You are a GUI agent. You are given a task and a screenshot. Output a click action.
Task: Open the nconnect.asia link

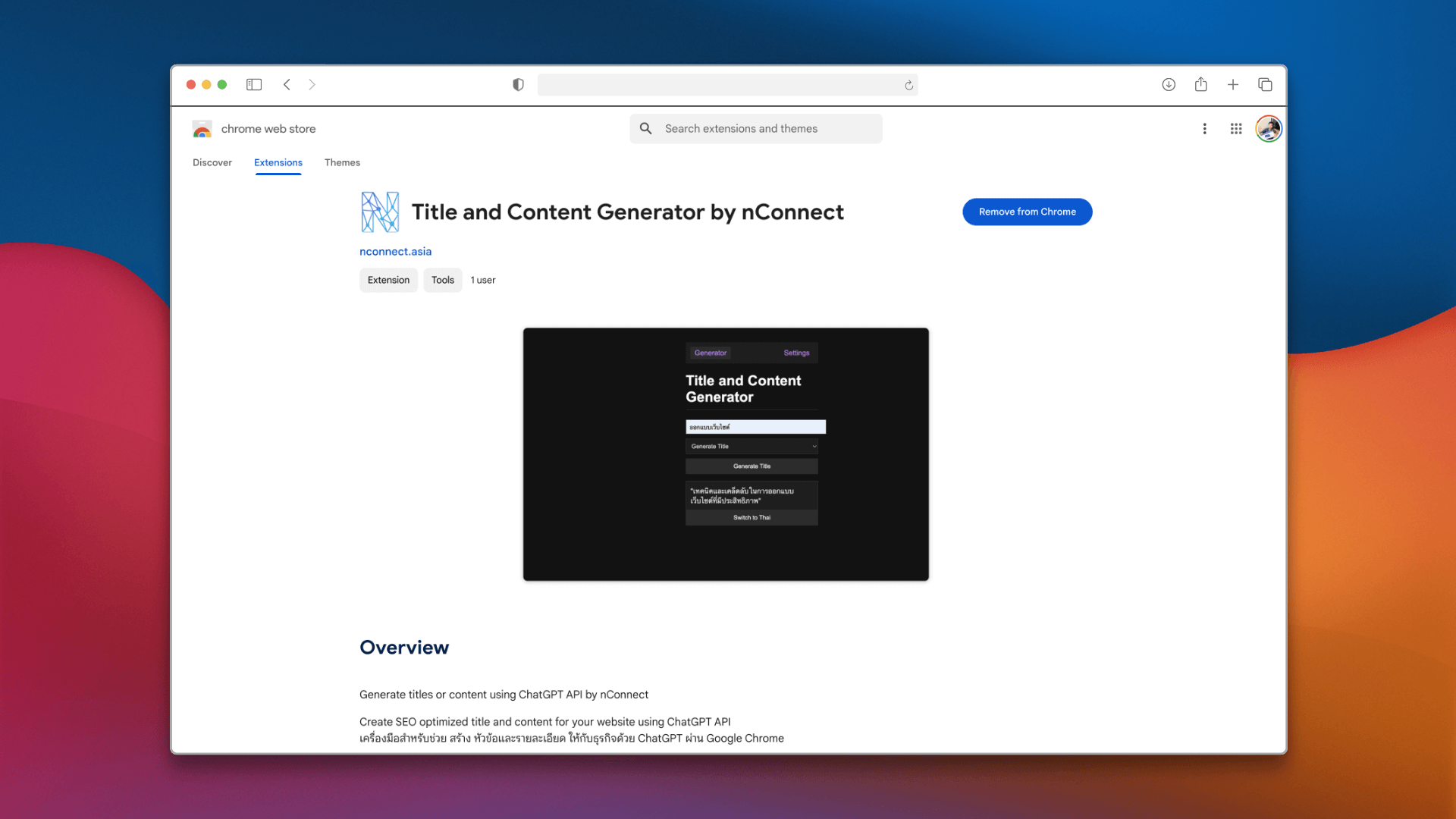point(395,251)
